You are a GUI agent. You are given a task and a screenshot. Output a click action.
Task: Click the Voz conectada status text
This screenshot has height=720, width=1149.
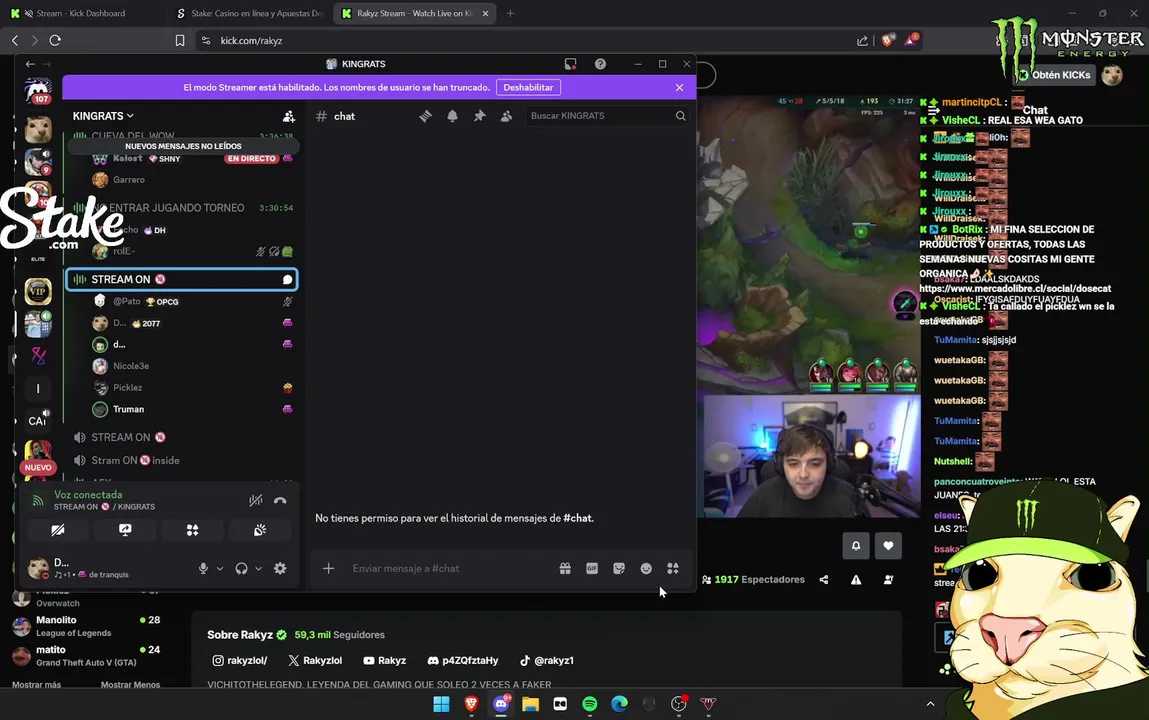click(x=88, y=494)
